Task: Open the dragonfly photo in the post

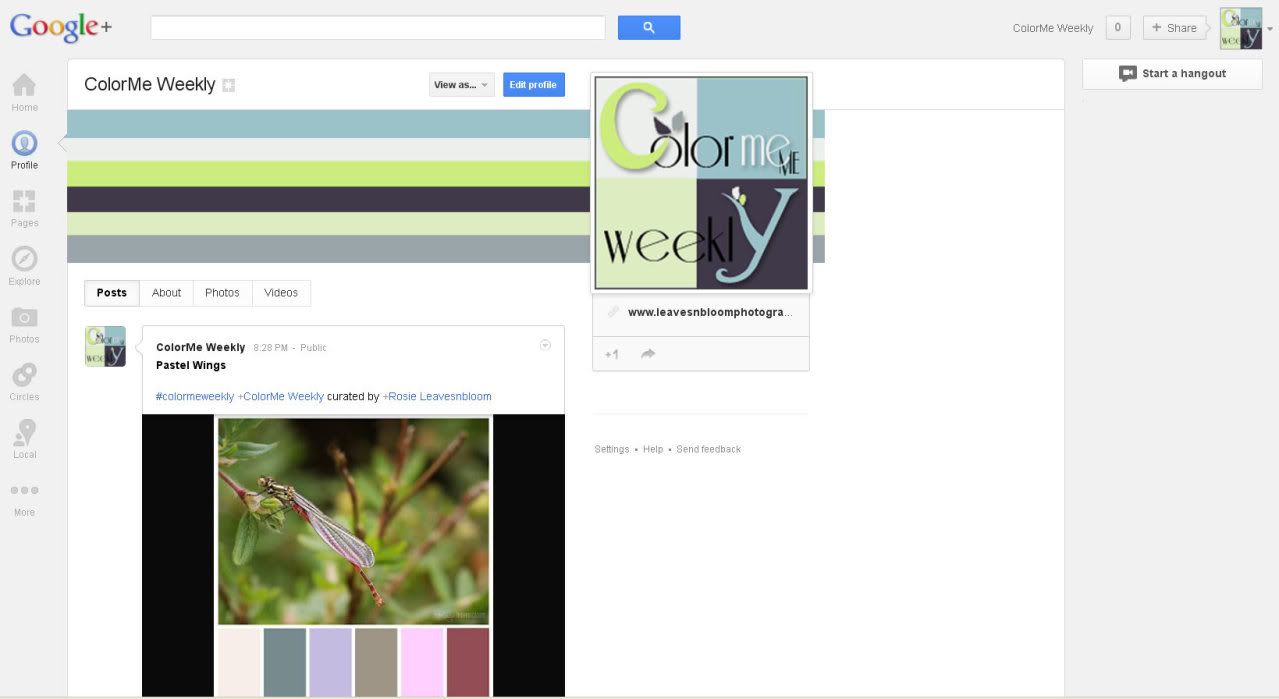Action: coord(354,521)
